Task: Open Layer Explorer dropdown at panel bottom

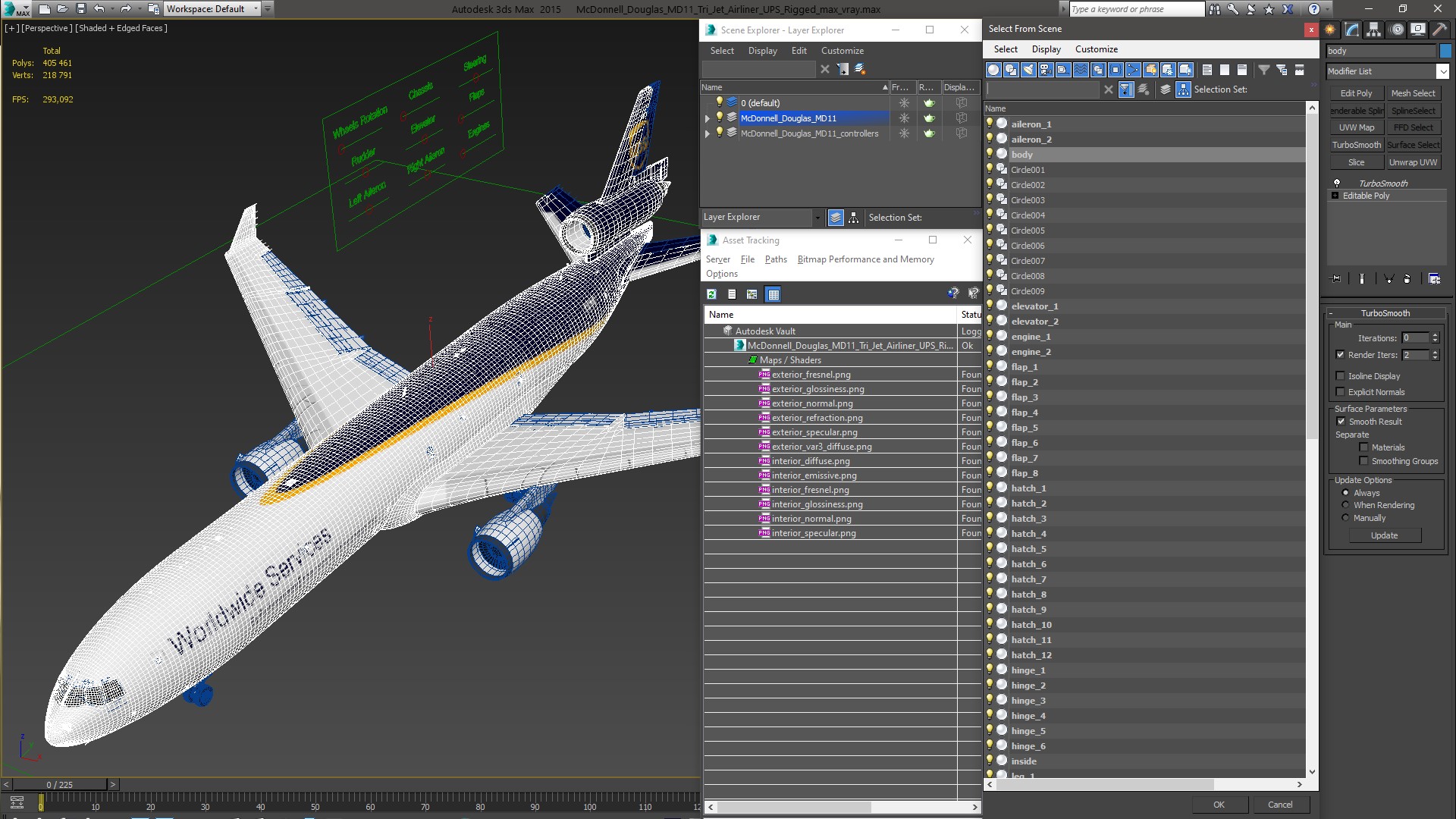Action: tap(817, 218)
